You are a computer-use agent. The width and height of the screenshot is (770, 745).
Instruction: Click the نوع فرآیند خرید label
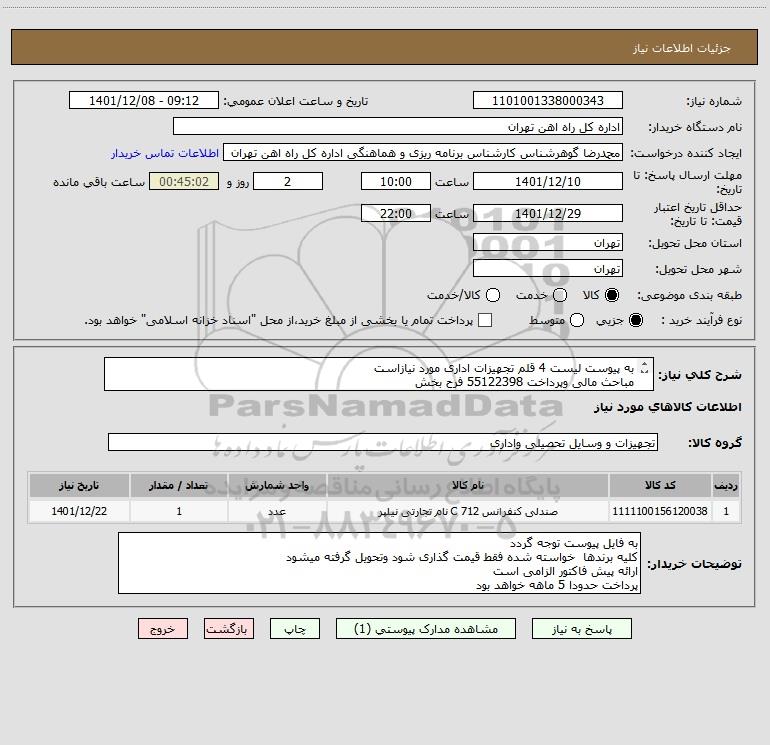tap(701, 320)
